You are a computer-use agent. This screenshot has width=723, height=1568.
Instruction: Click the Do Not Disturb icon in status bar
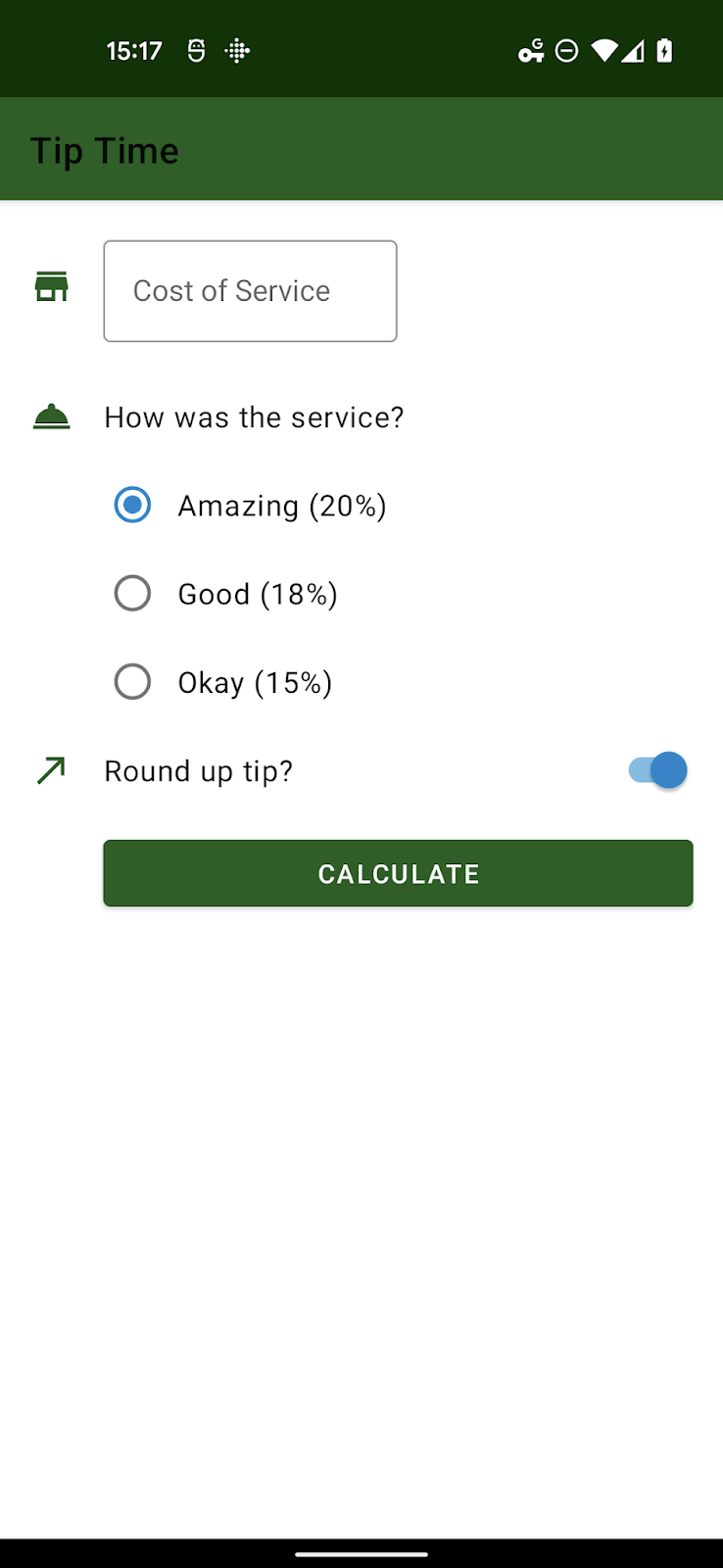pos(566,50)
